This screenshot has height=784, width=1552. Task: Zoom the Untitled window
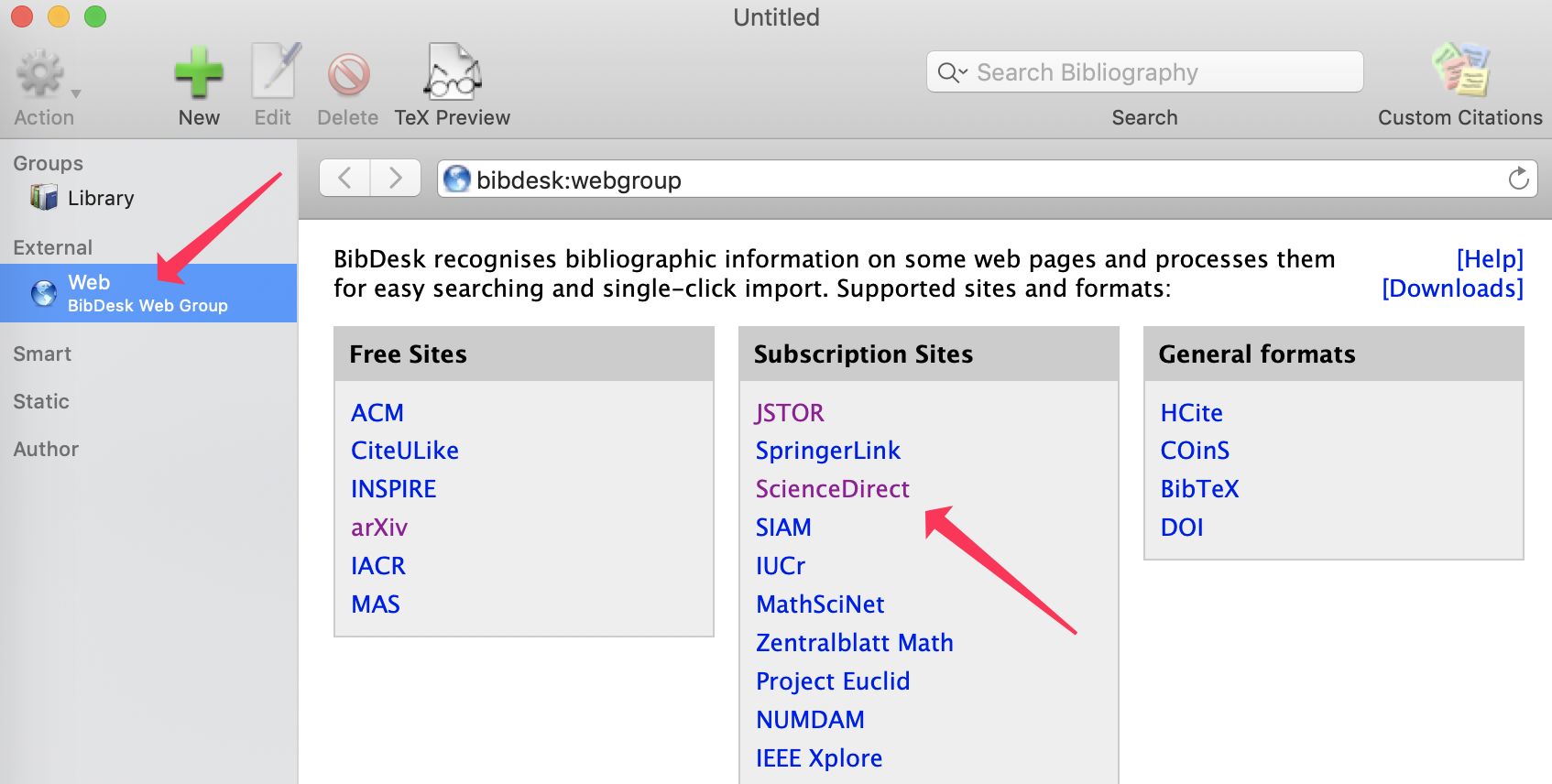[95, 16]
